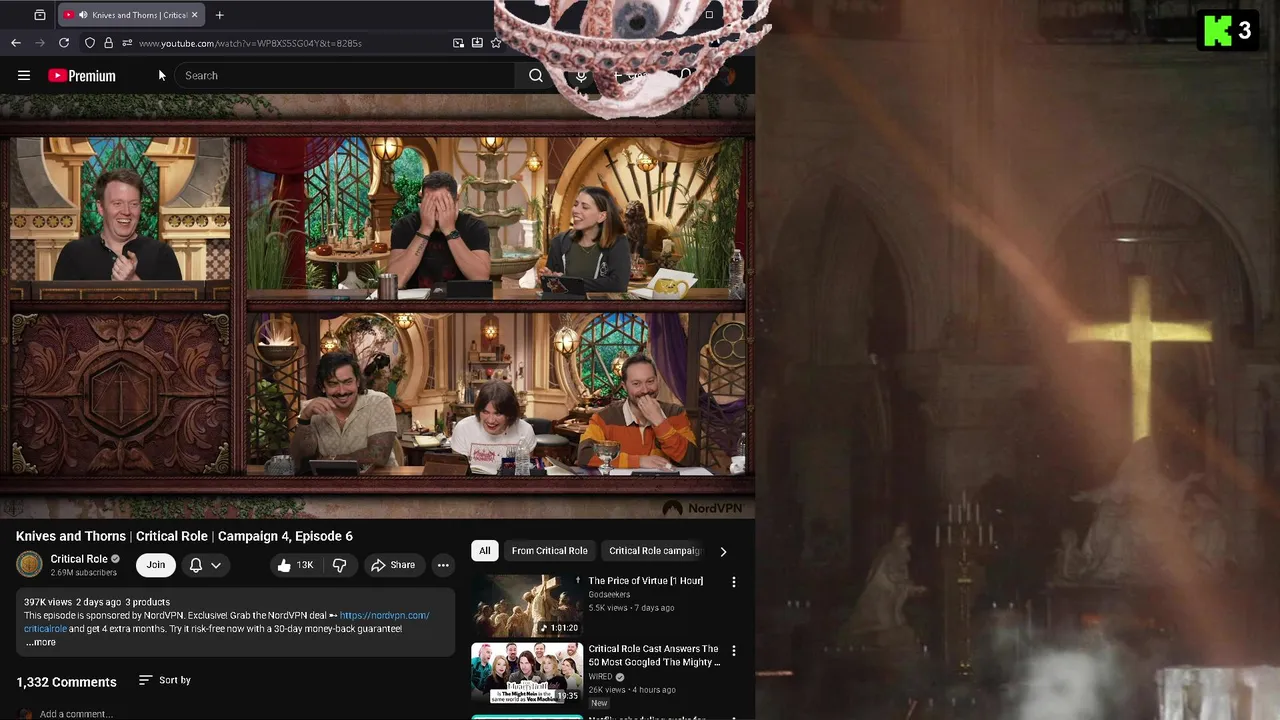Open Firefox tab overview icon

(x=40, y=15)
